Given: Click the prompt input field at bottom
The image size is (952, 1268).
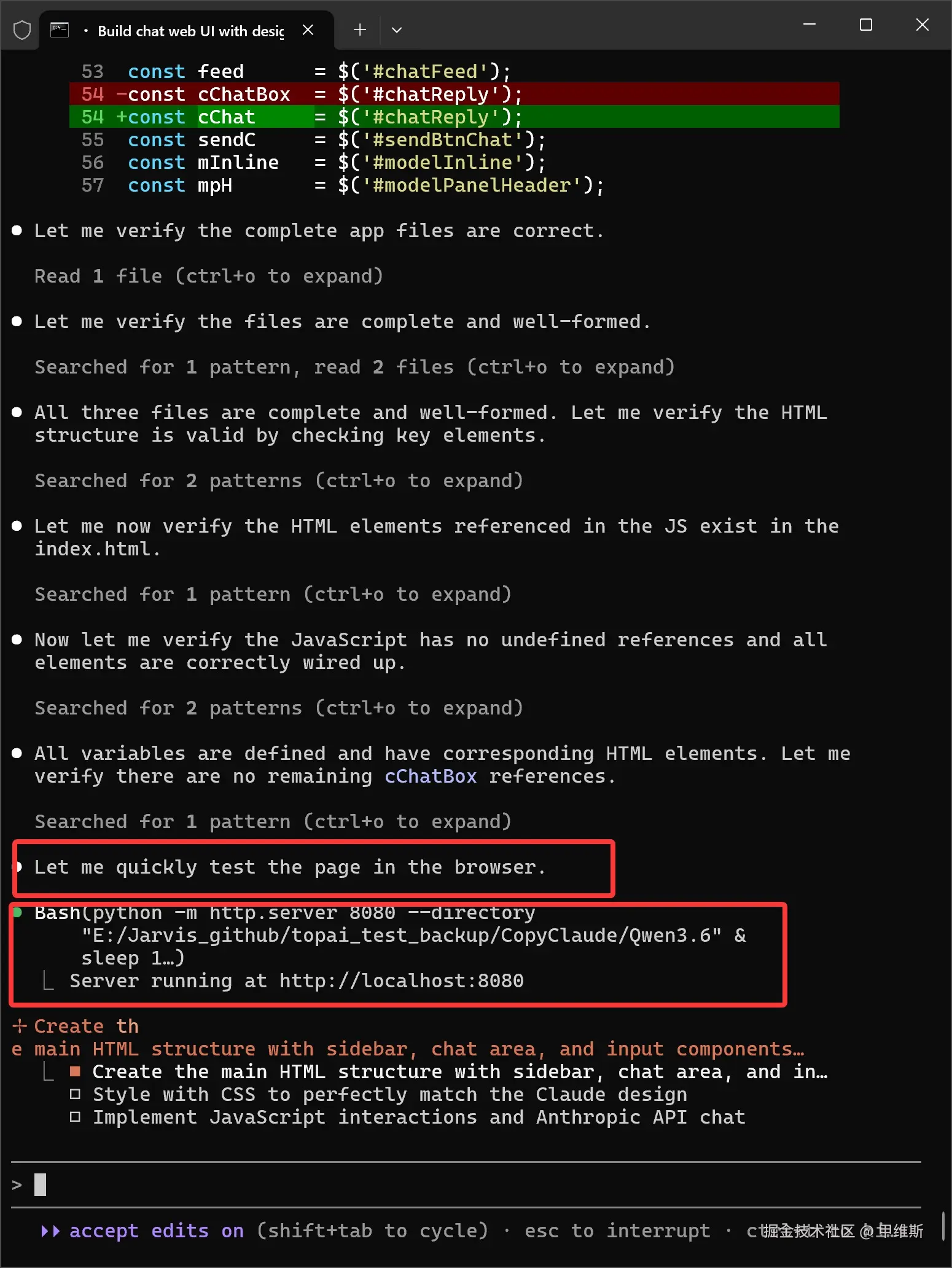Looking at the screenshot, I should point(467,1184).
